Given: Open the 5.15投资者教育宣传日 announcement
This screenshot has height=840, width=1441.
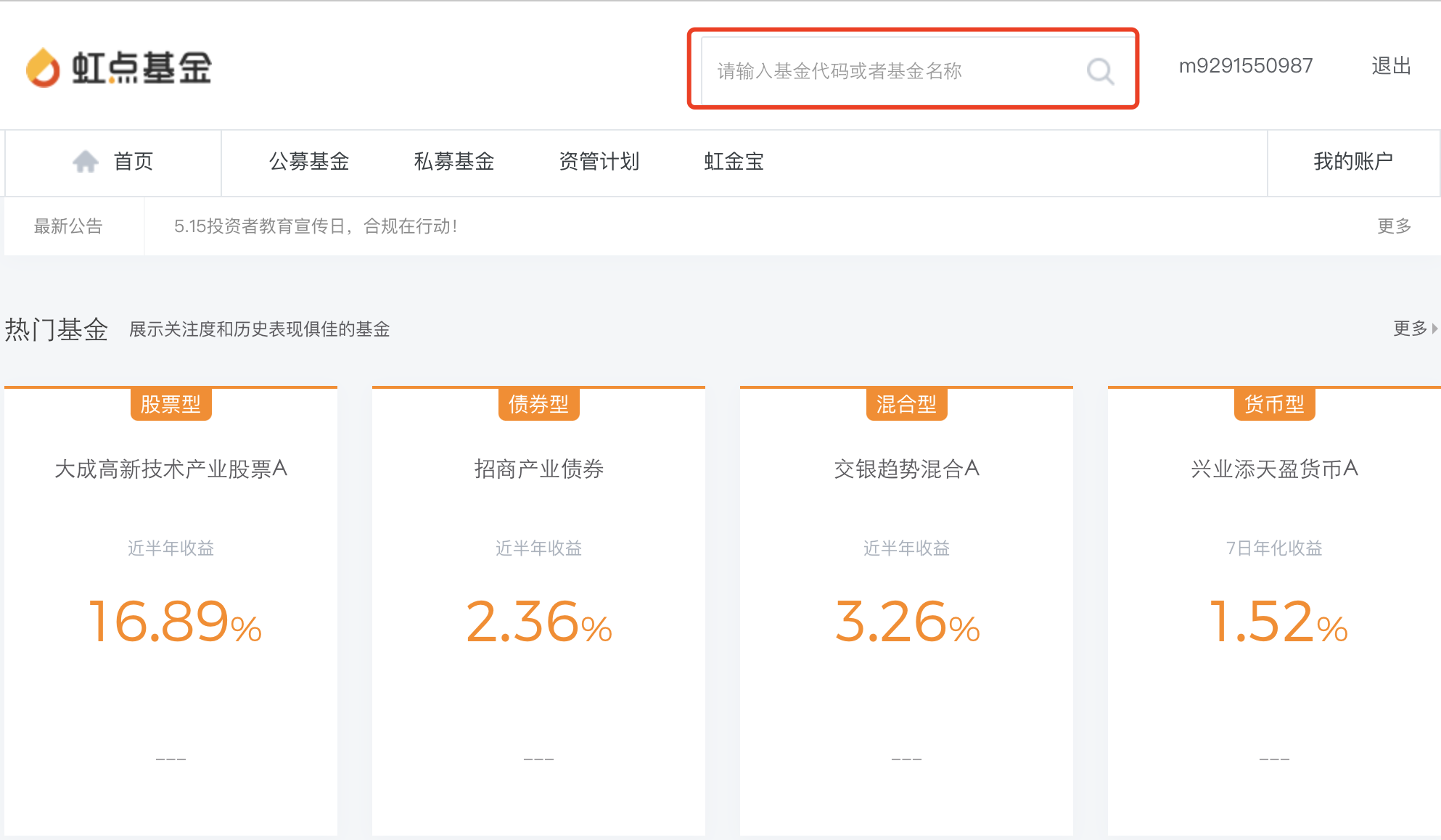Looking at the screenshot, I should pos(316,226).
